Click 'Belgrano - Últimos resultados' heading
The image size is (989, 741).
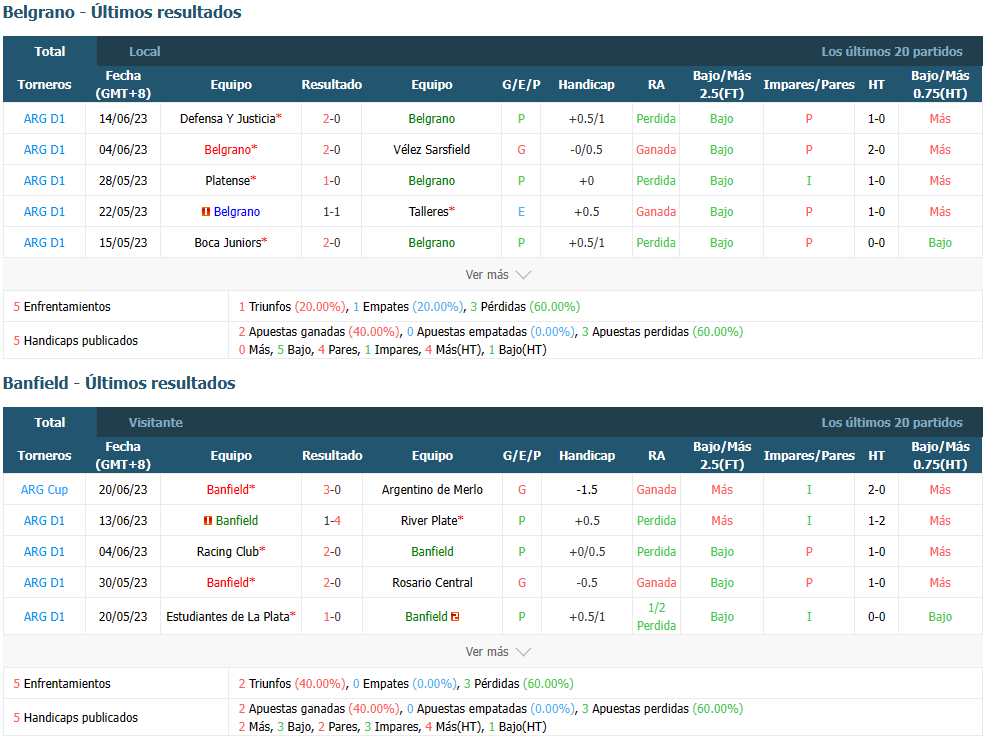point(122,13)
